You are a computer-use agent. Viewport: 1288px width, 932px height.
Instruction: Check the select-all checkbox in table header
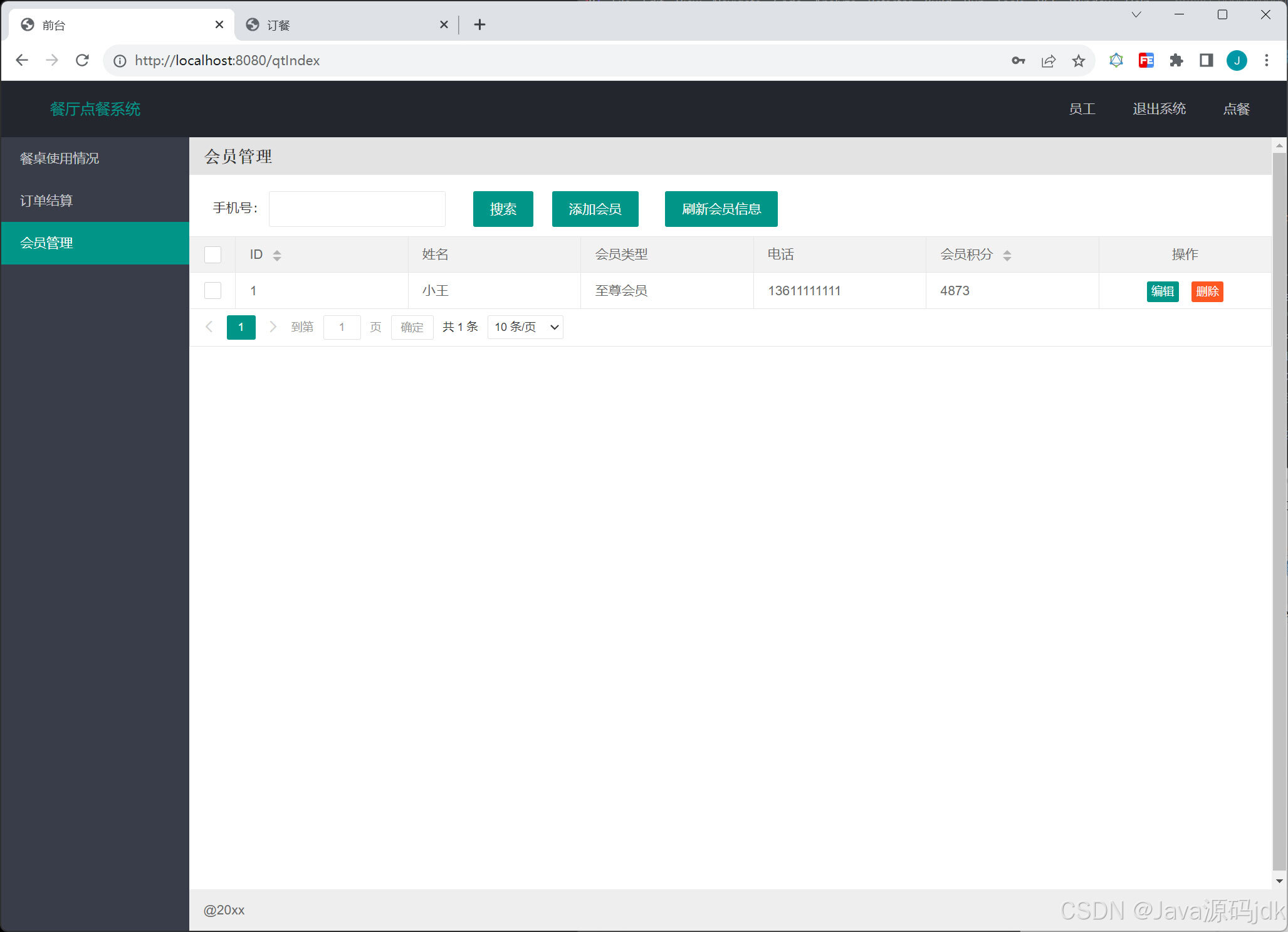click(x=212, y=254)
